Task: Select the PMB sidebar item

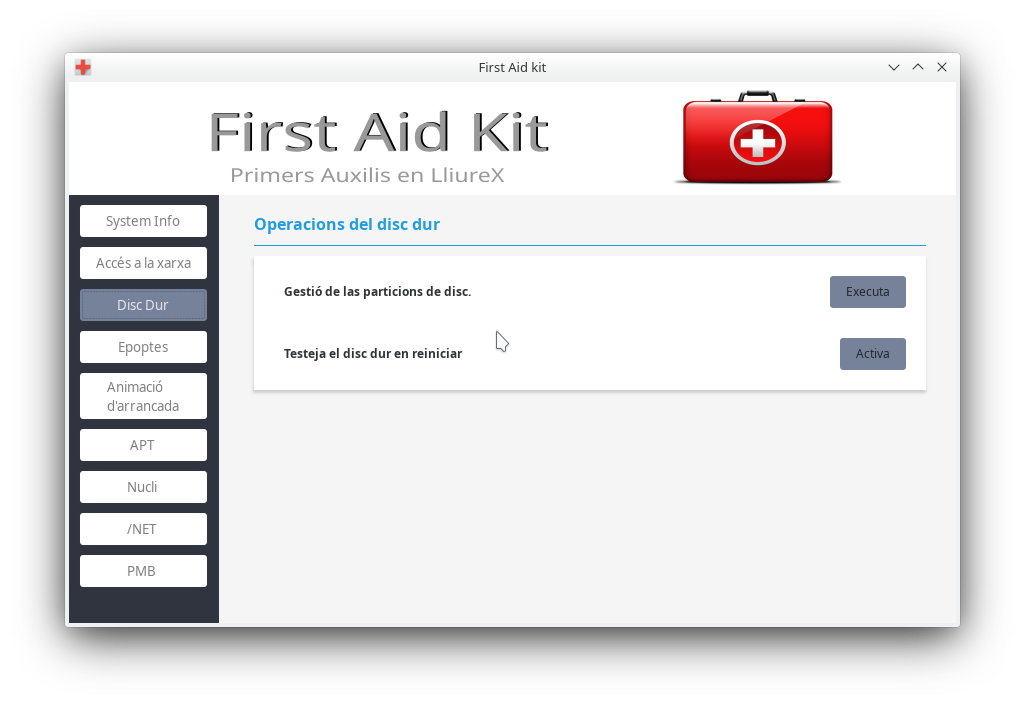Action: coord(143,571)
